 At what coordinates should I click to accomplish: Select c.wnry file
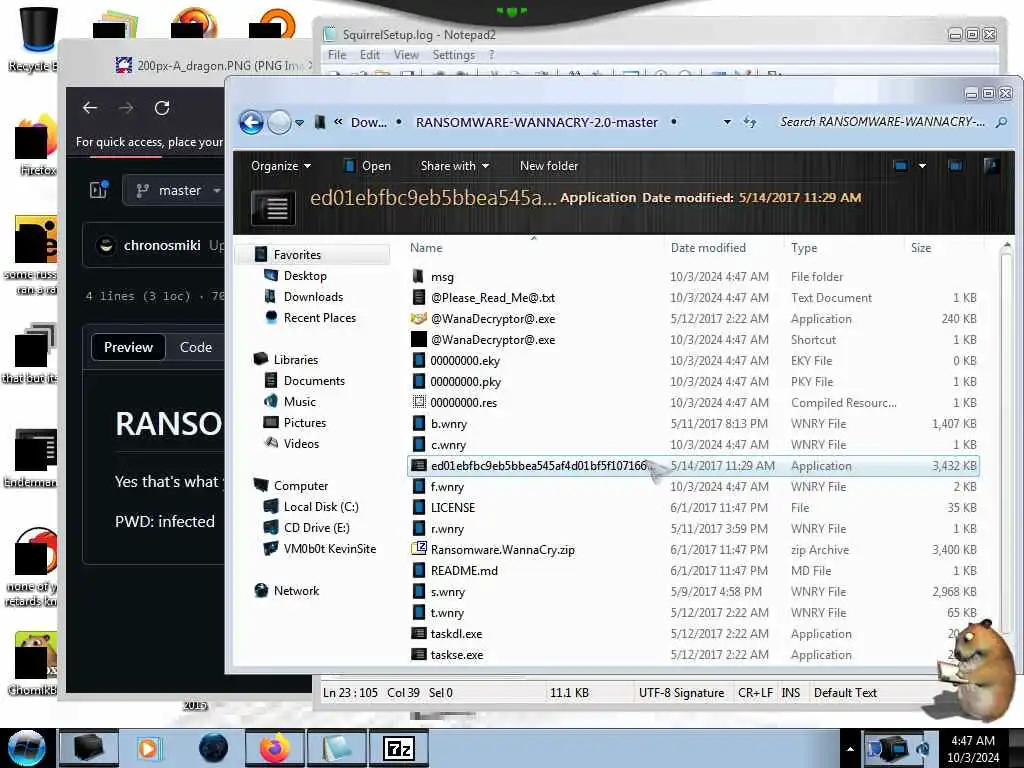coord(448,445)
